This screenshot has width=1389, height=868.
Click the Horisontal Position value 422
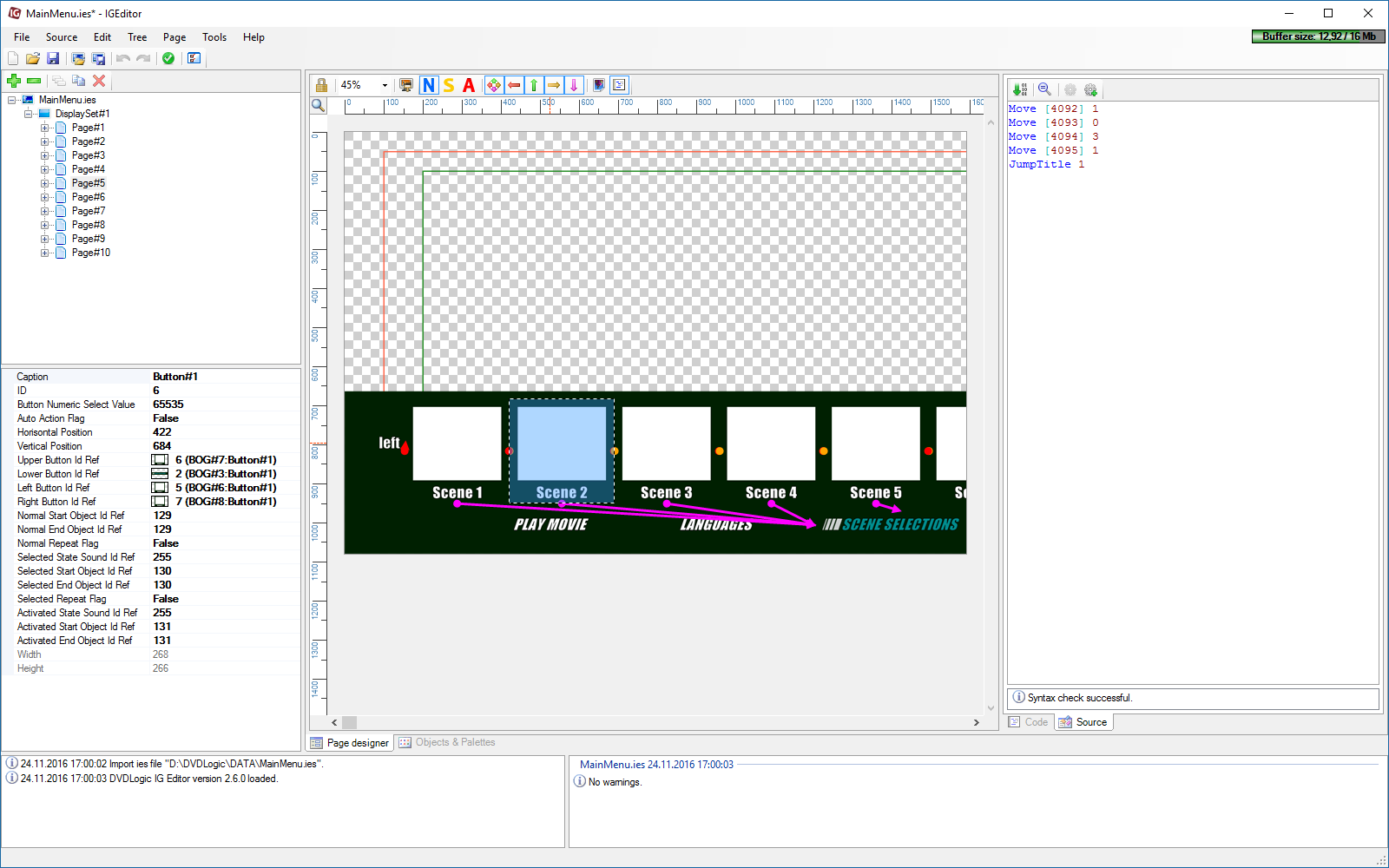[x=162, y=432]
